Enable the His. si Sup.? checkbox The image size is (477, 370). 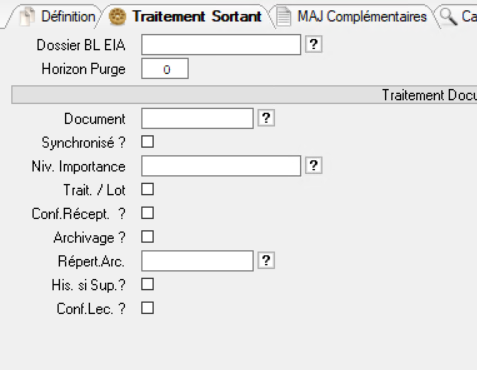147,285
